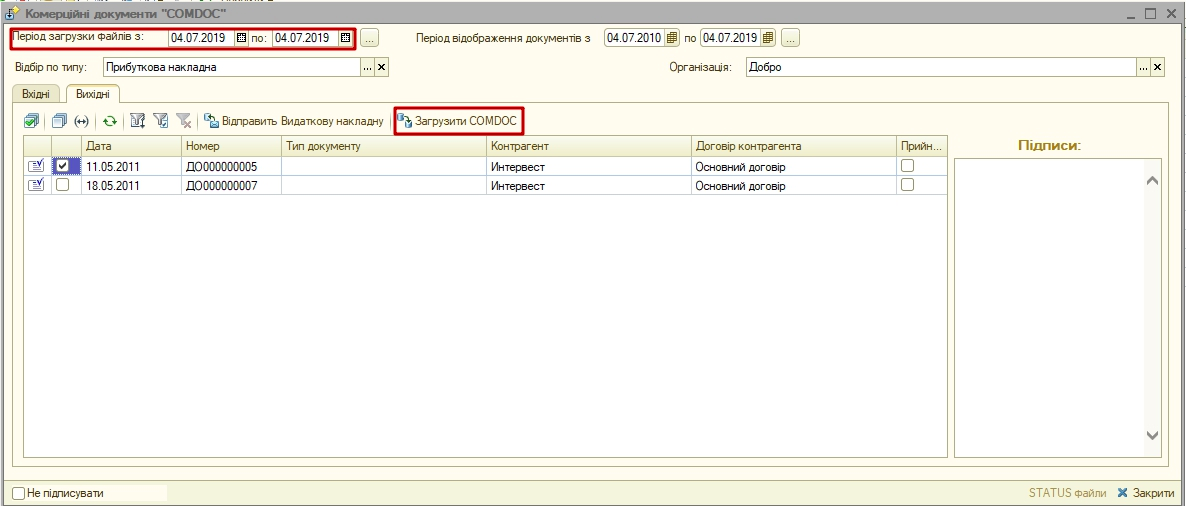Open calendar for display period end date

[x=768, y=38]
